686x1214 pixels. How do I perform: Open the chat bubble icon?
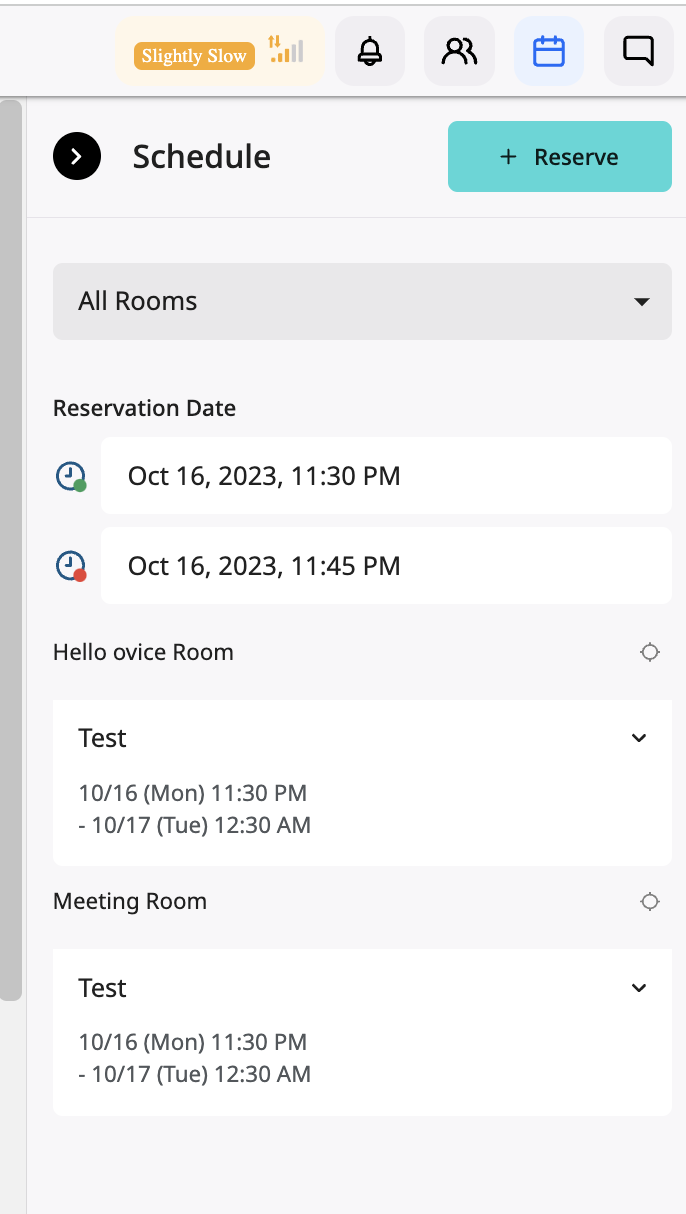(638, 51)
